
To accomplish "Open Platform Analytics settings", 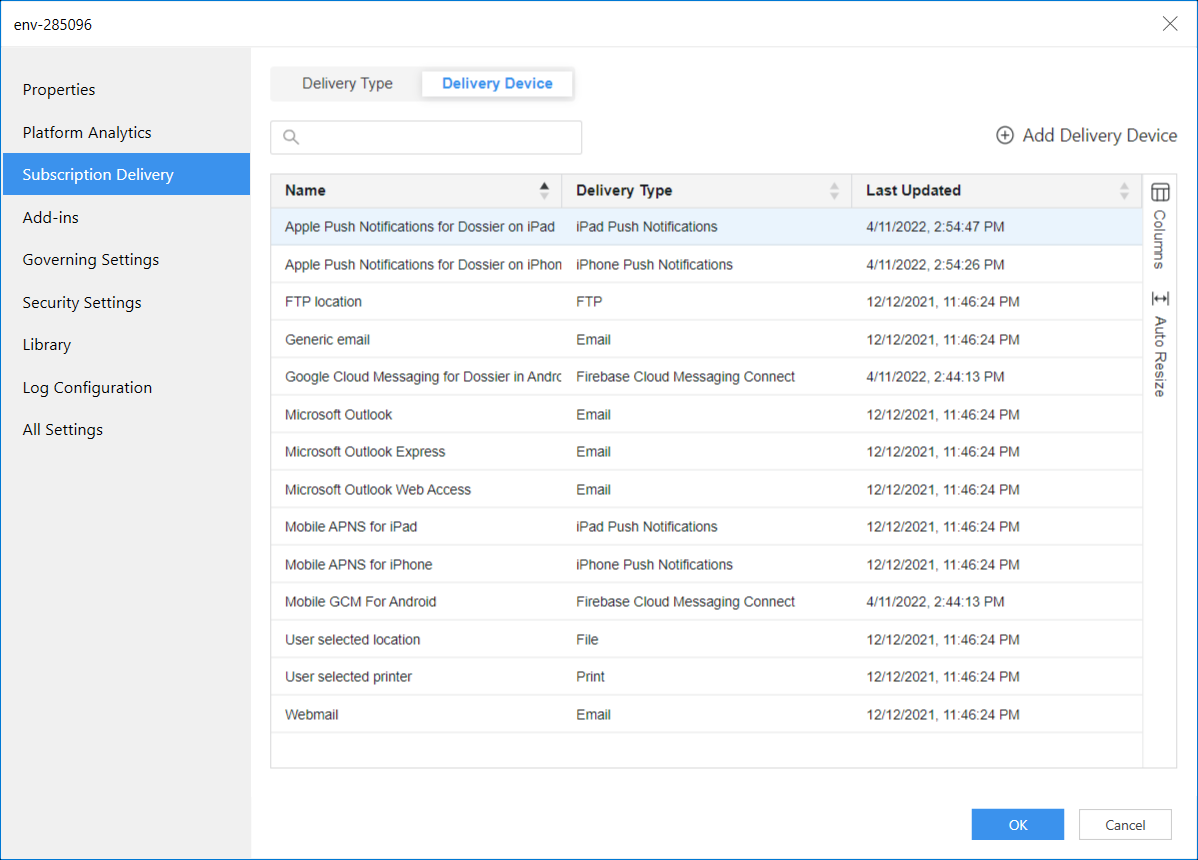I will pyautogui.click(x=87, y=132).
